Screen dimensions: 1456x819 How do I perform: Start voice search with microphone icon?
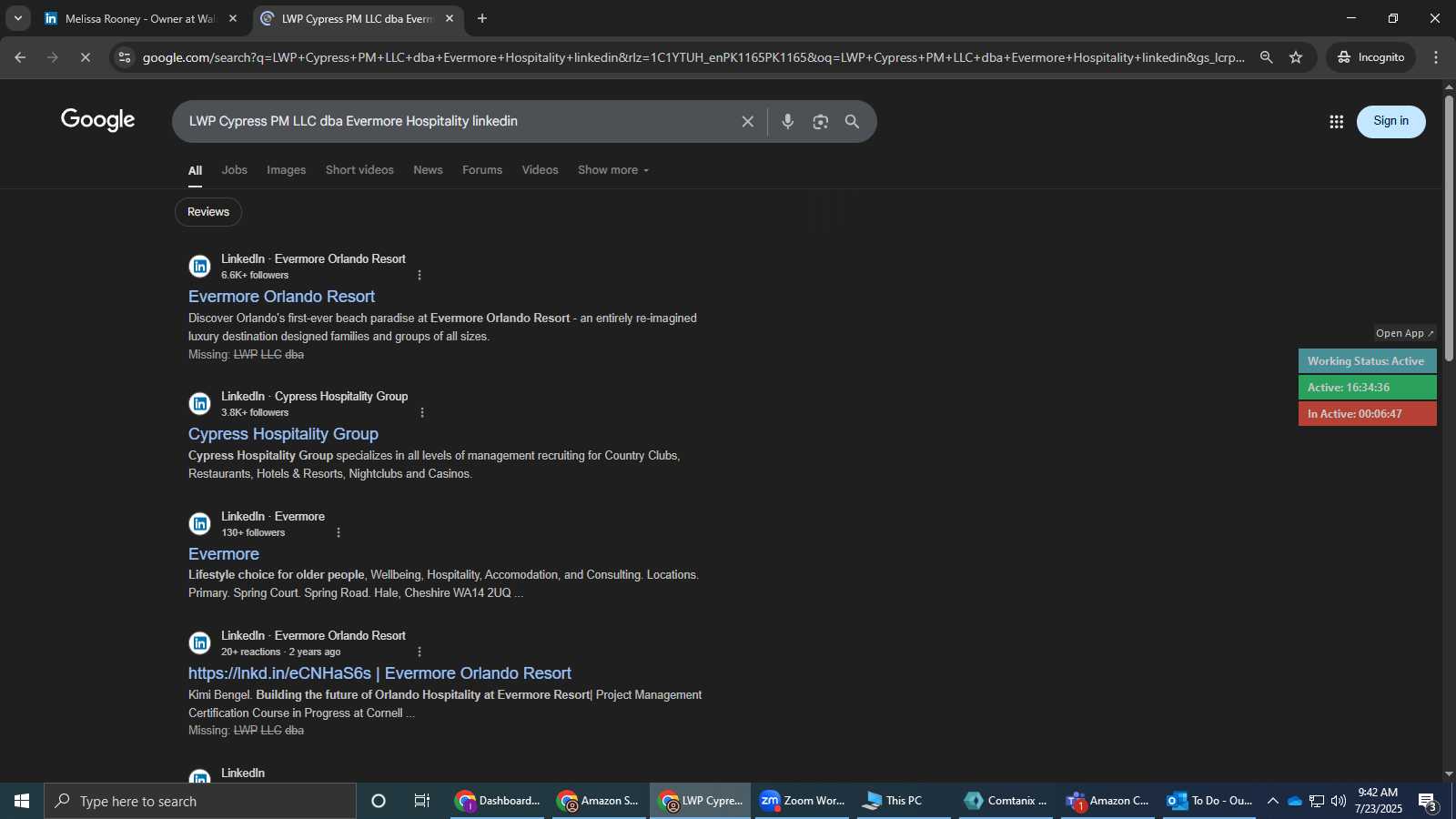[x=788, y=121]
